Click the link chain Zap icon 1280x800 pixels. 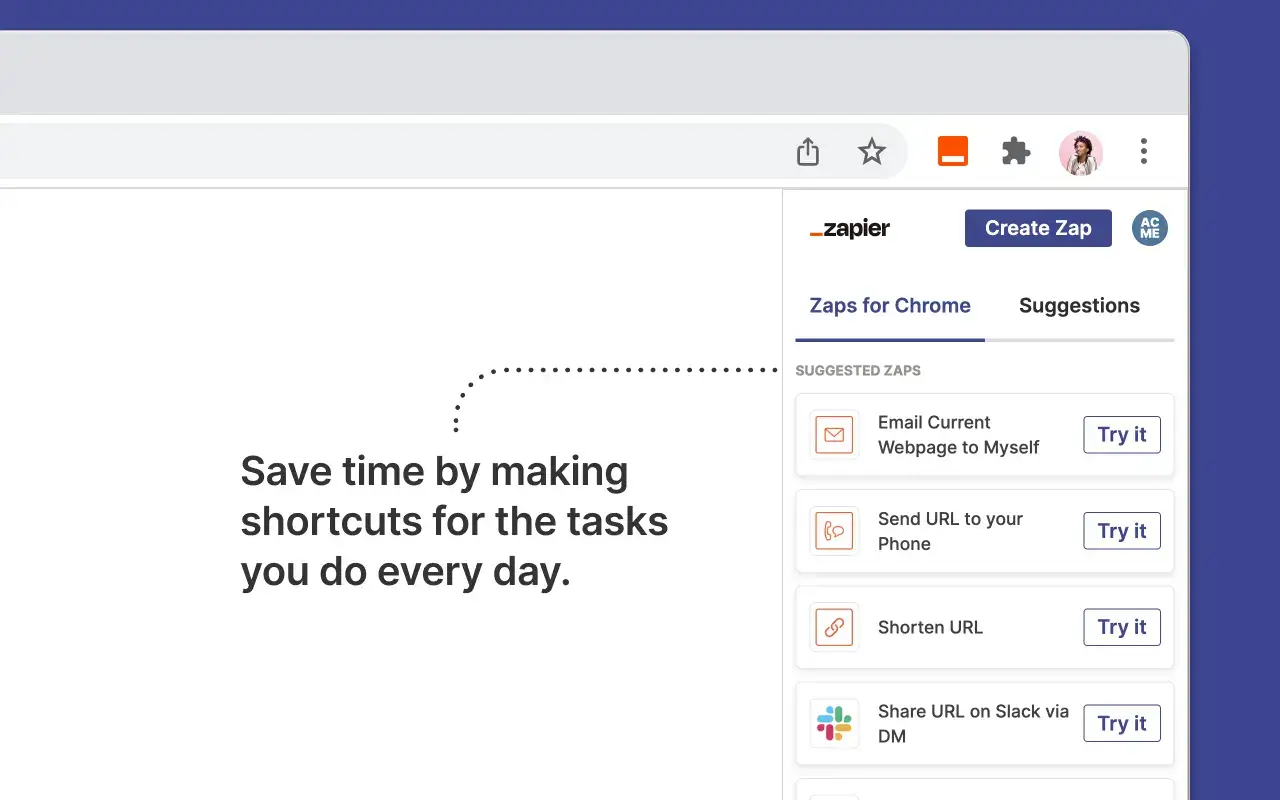(x=834, y=627)
